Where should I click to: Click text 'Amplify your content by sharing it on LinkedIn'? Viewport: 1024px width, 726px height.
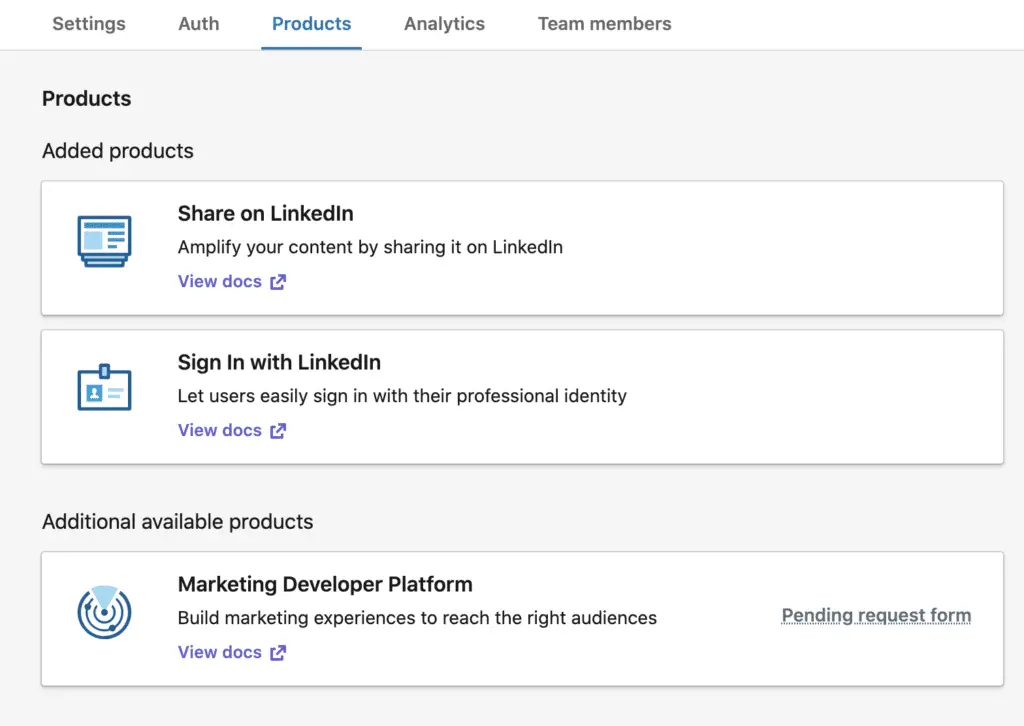pos(370,247)
